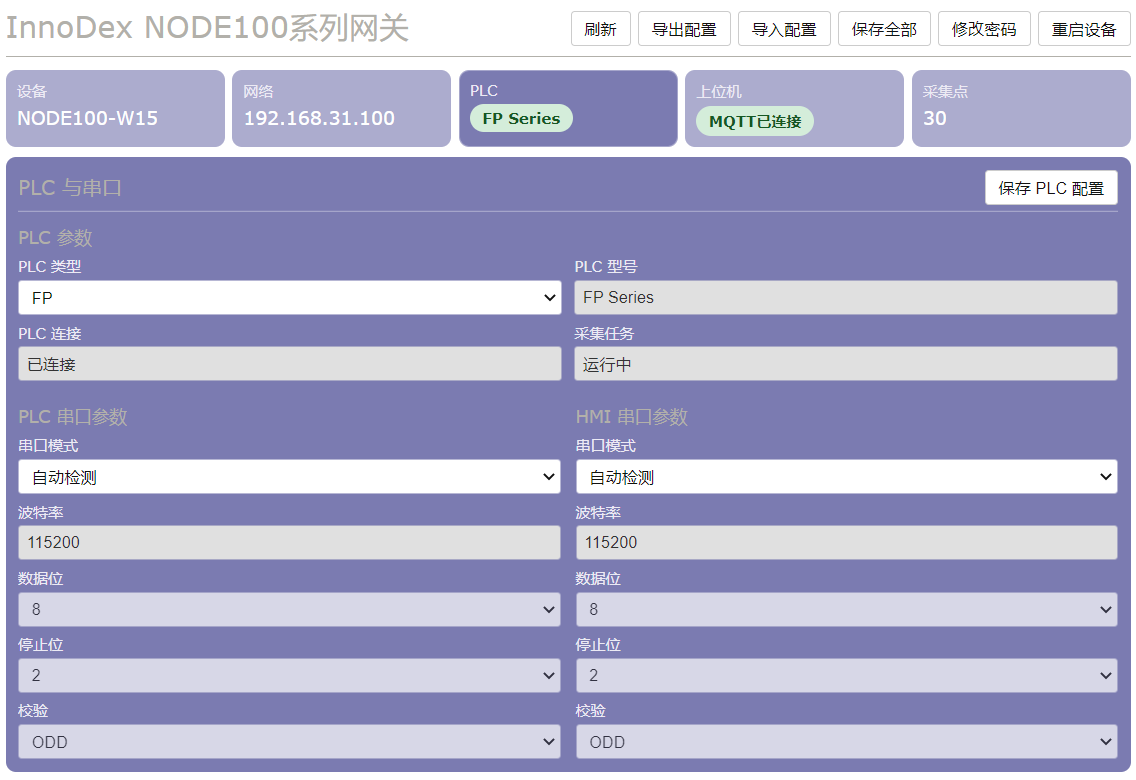Click the PLC 连接 field 已连接
Viewport: 1136px width, 780px height.
[x=290, y=364]
